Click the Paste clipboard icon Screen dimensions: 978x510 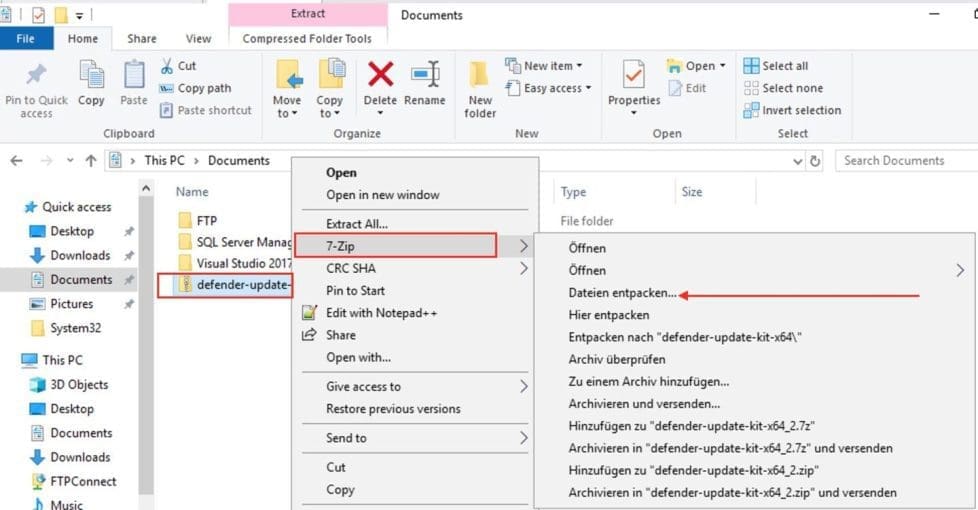(134, 76)
